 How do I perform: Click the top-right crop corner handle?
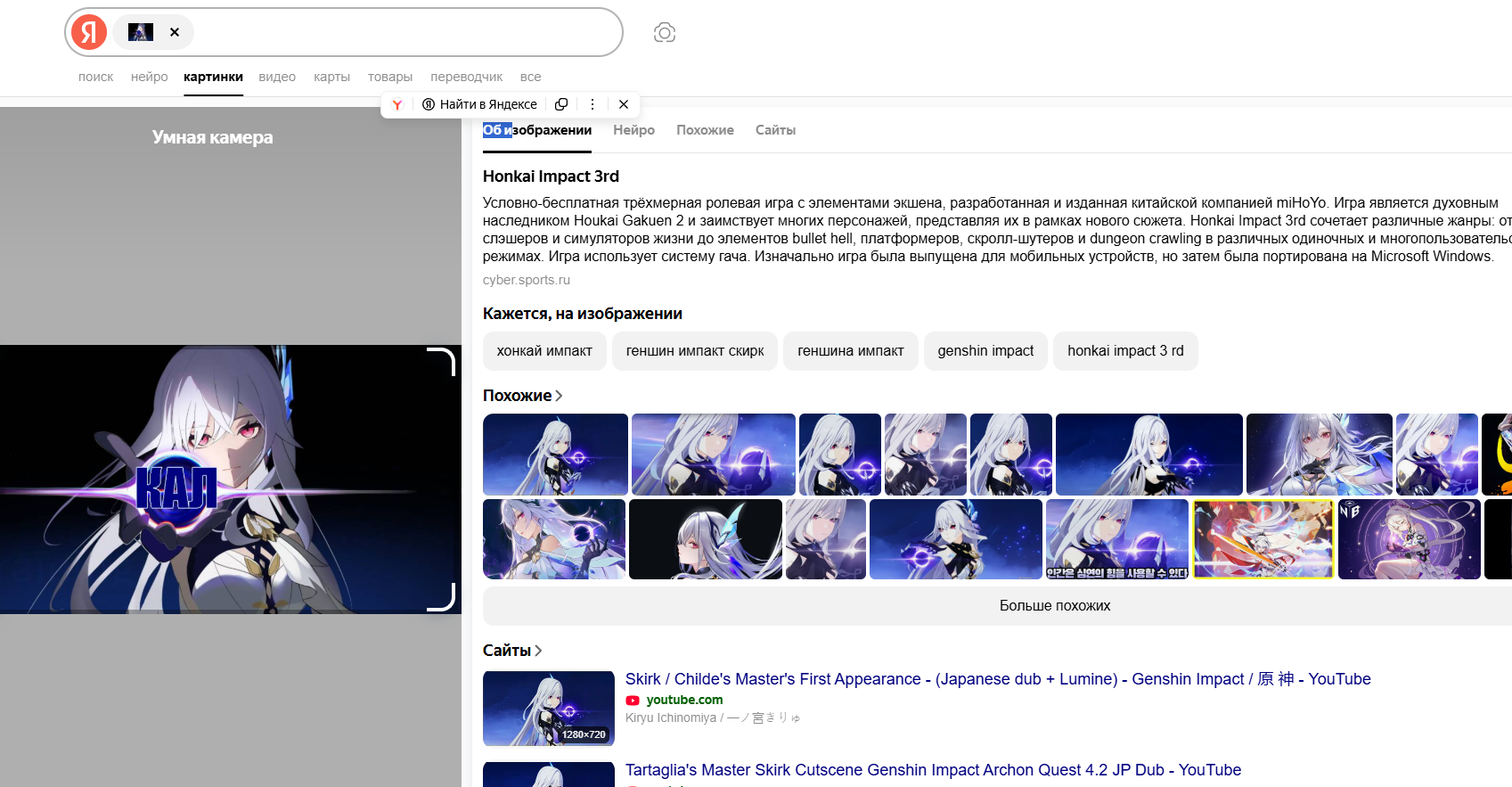441,361
